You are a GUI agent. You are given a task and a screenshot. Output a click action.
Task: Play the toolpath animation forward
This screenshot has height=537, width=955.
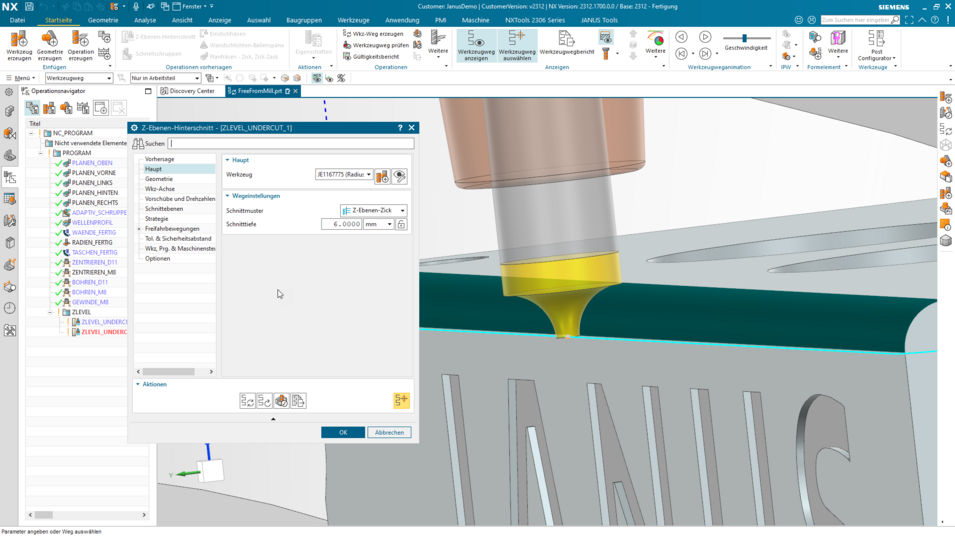coord(705,37)
